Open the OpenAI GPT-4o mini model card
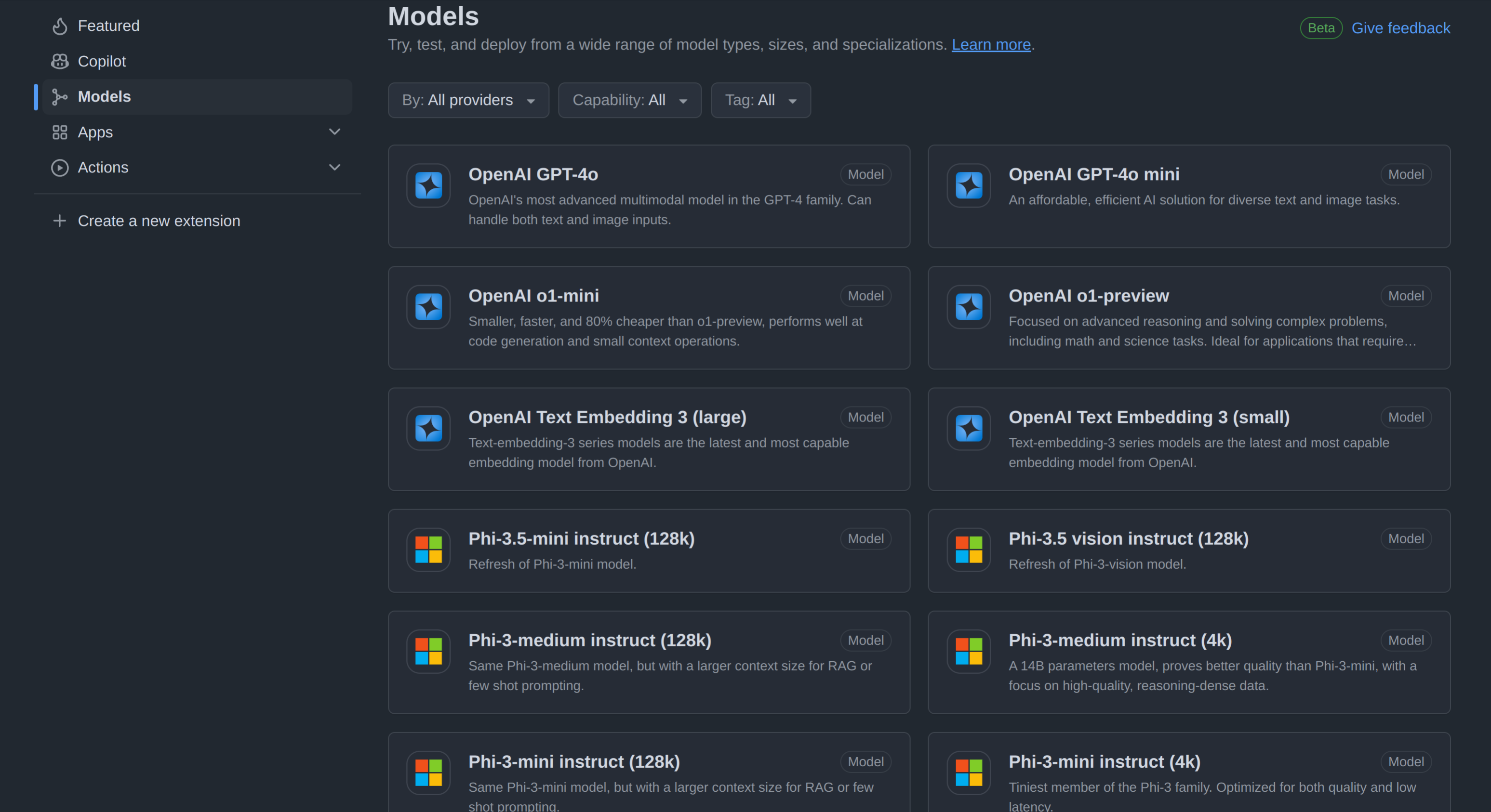Viewport: 1491px width, 812px height. (x=1093, y=174)
